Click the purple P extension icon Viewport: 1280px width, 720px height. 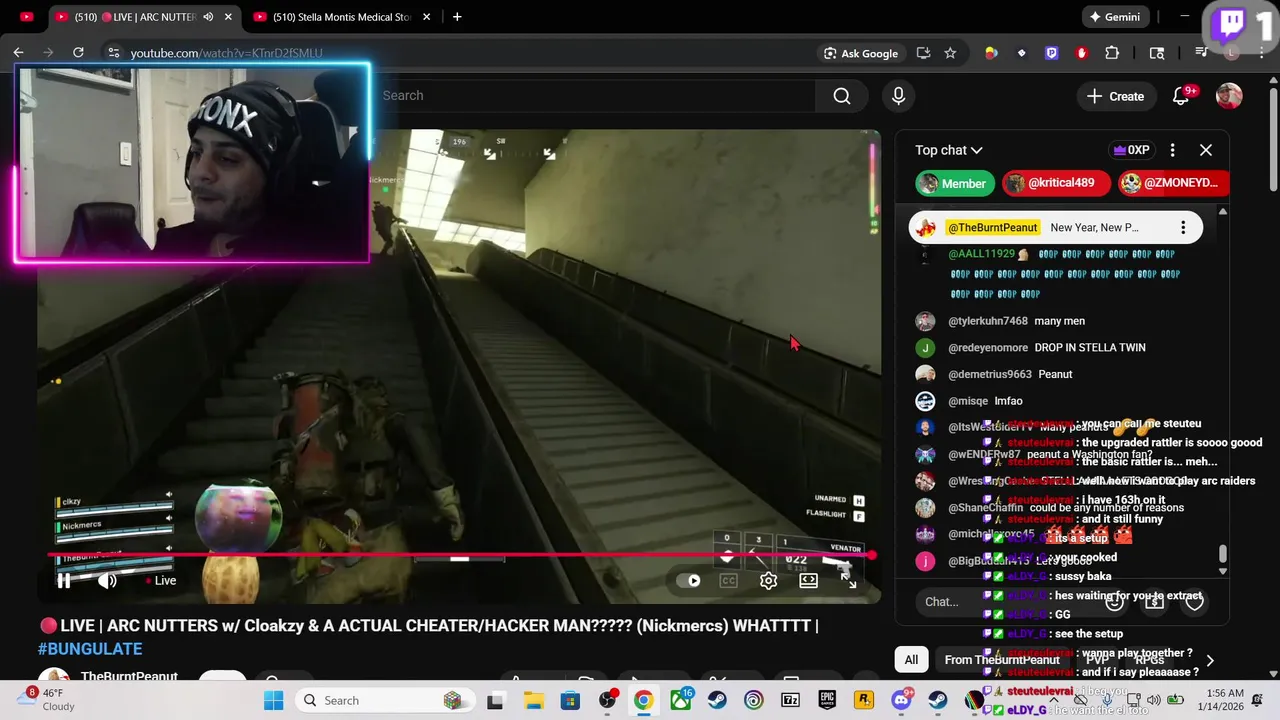(1051, 53)
